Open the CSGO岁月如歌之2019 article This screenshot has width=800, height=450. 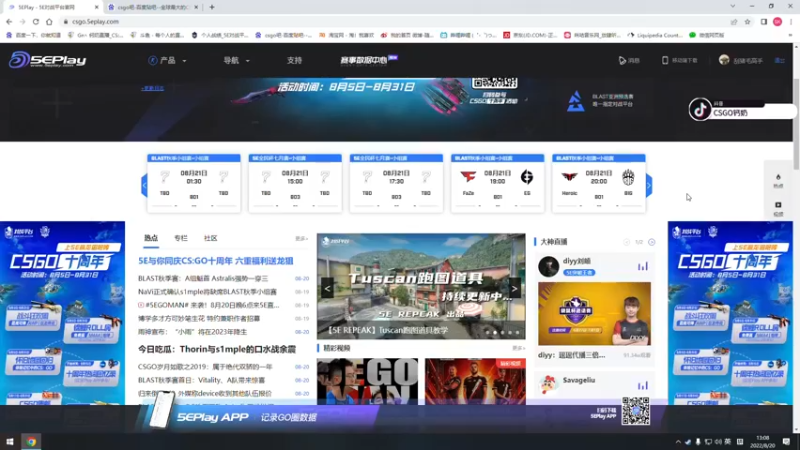tap(205, 367)
